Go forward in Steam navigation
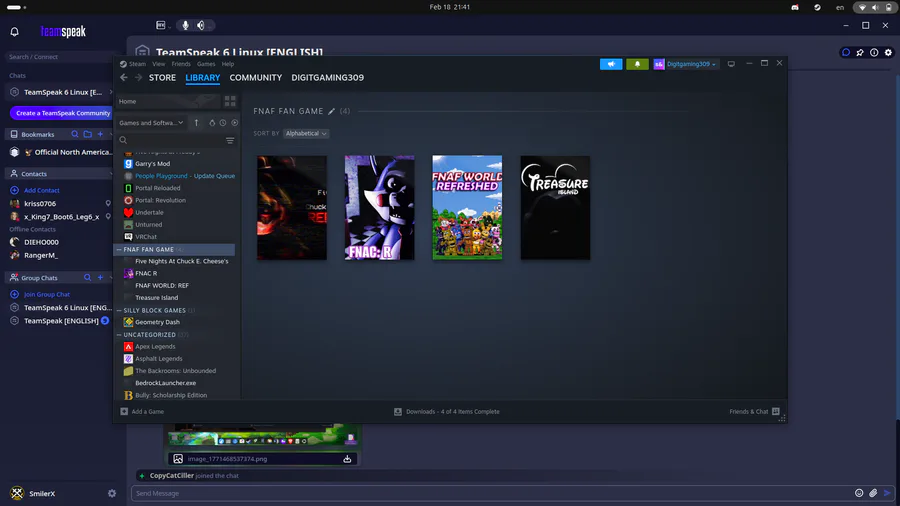Image resolution: width=900 pixels, height=506 pixels. pos(138,77)
